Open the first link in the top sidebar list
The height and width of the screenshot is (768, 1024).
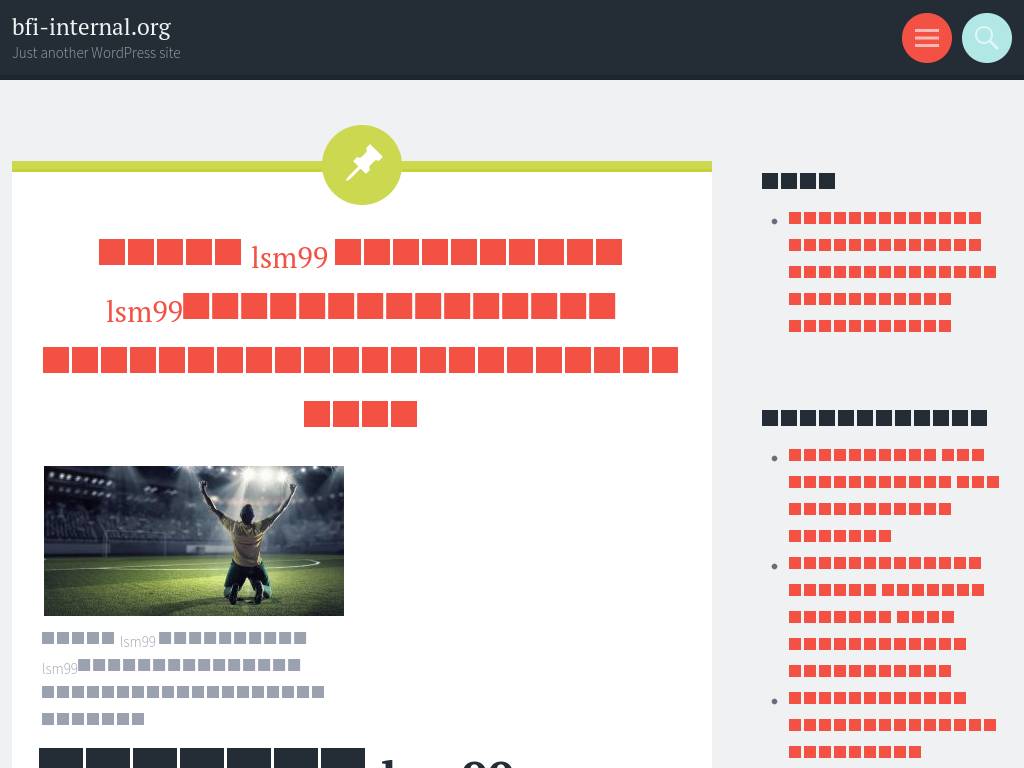click(x=892, y=272)
